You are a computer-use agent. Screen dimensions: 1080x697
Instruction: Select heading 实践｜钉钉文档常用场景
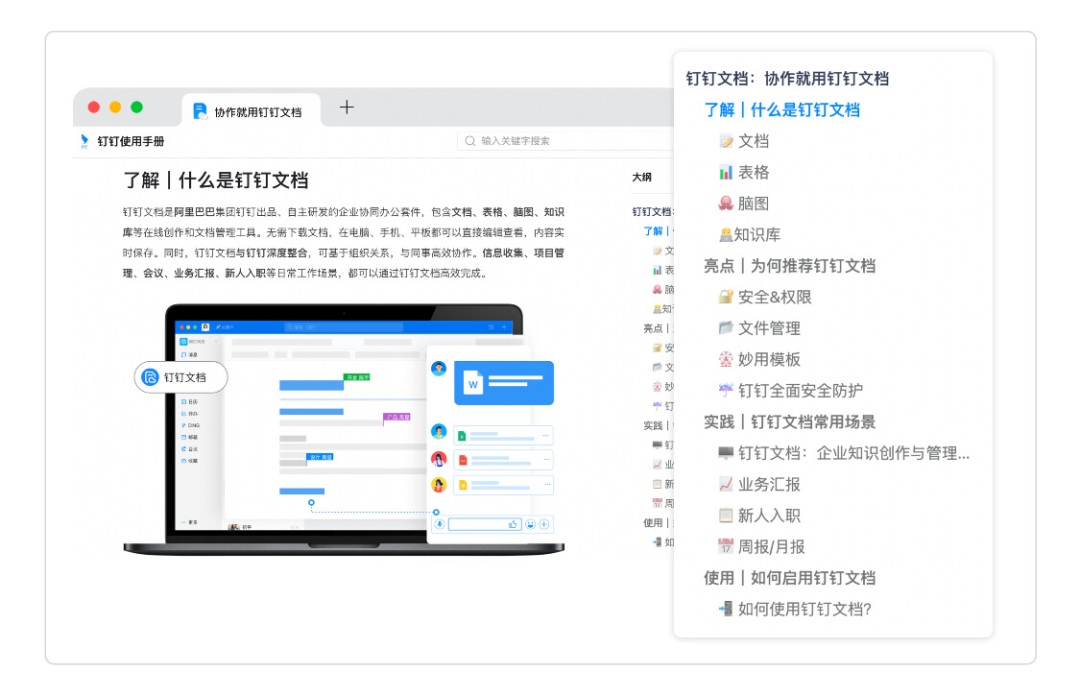click(790, 422)
